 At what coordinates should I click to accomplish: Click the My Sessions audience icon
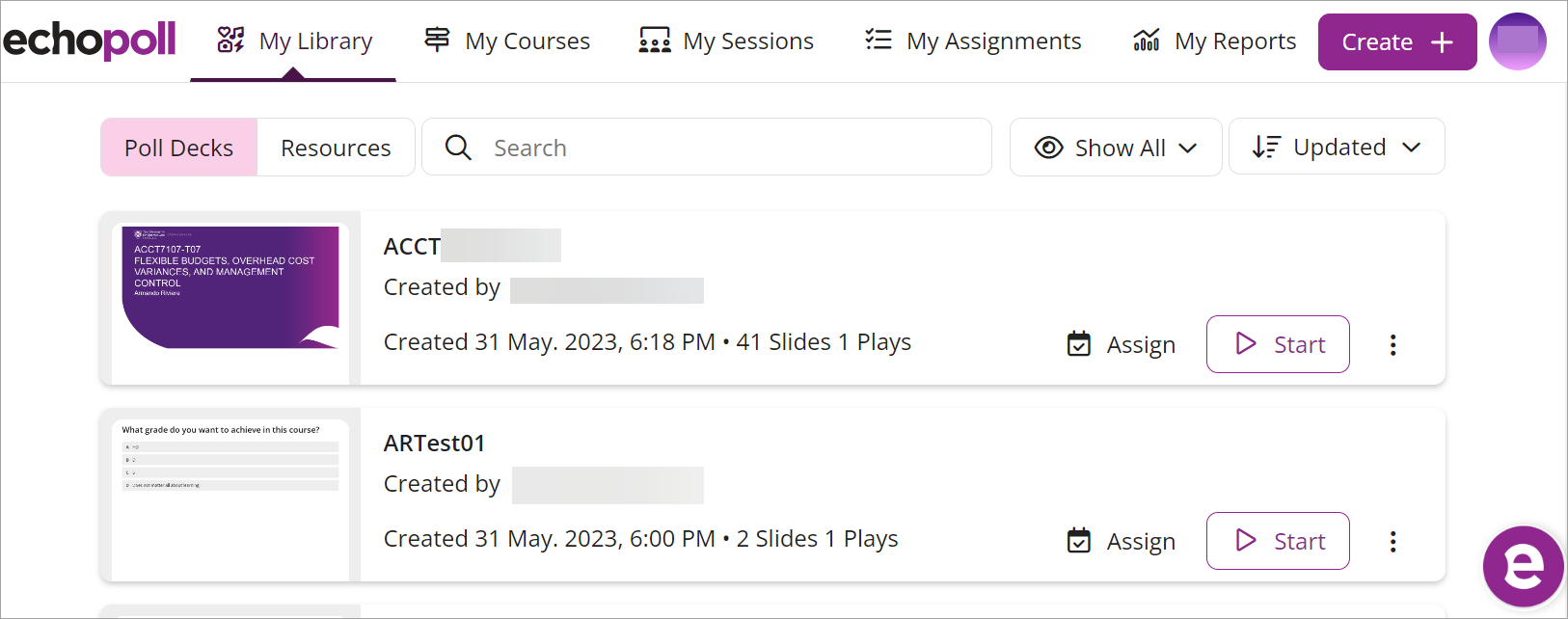coord(655,40)
